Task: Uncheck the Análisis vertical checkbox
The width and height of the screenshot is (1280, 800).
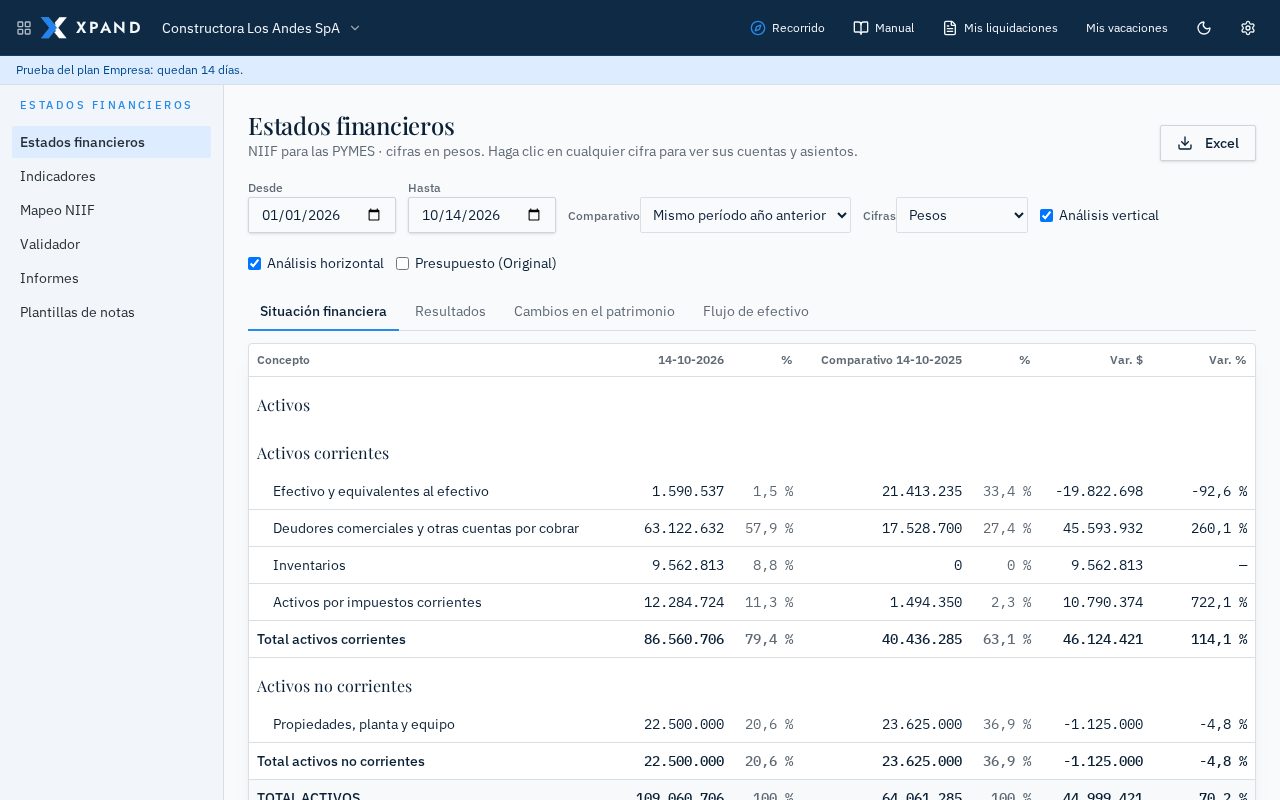Action: [x=1047, y=215]
